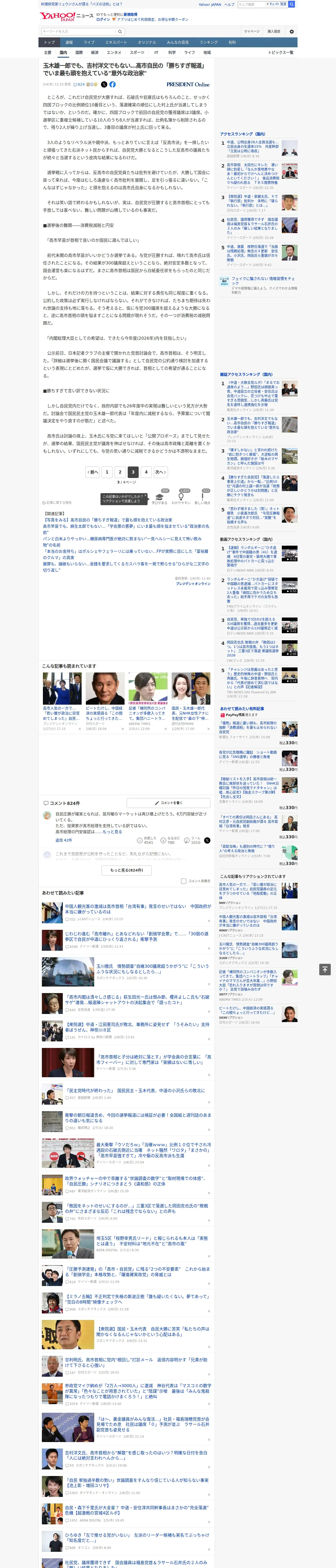Select the 経済 category in sub-navigation
The image size is (336, 1568).
pyautogui.click(x=94, y=52)
